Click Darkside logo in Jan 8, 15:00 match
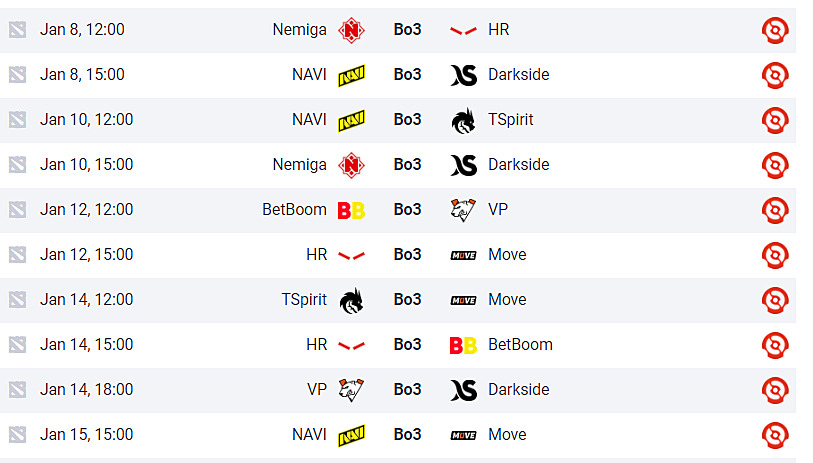Viewport: 813px width, 463px height. click(463, 75)
